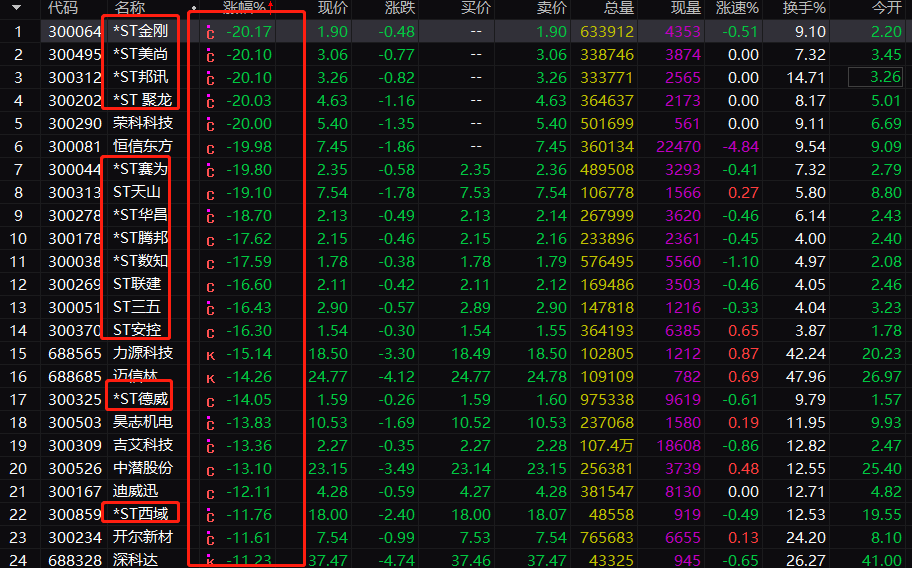
Task: Click the C marker icon for 开尔新材
Action: [x=210, y=538]
